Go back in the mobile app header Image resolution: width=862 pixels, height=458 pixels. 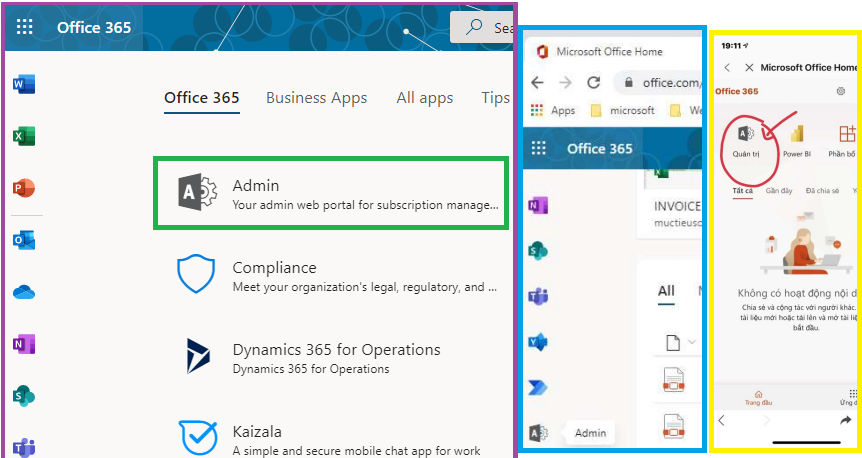[x=727, y=68]
